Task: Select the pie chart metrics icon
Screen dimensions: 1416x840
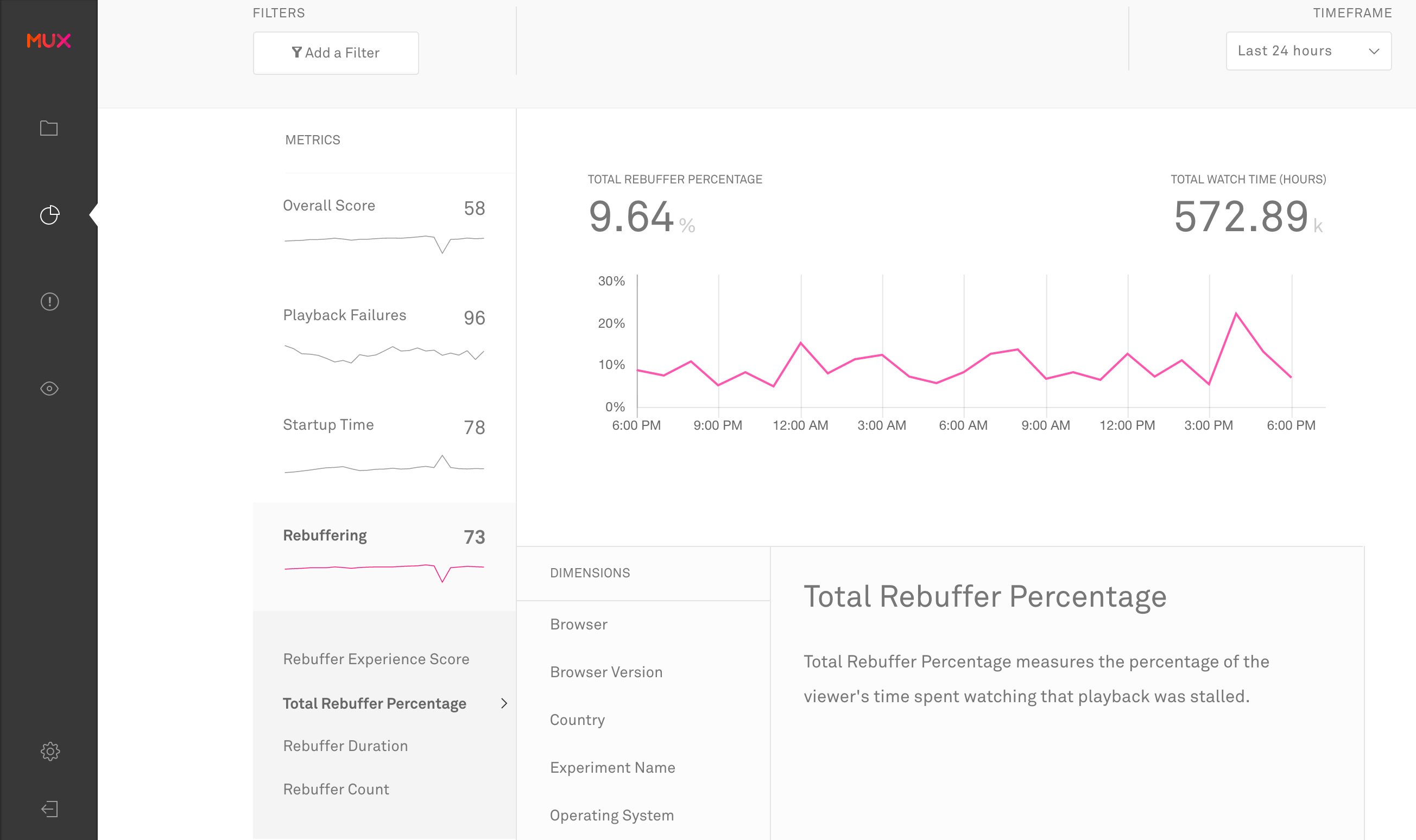Action: click(49, 215)
